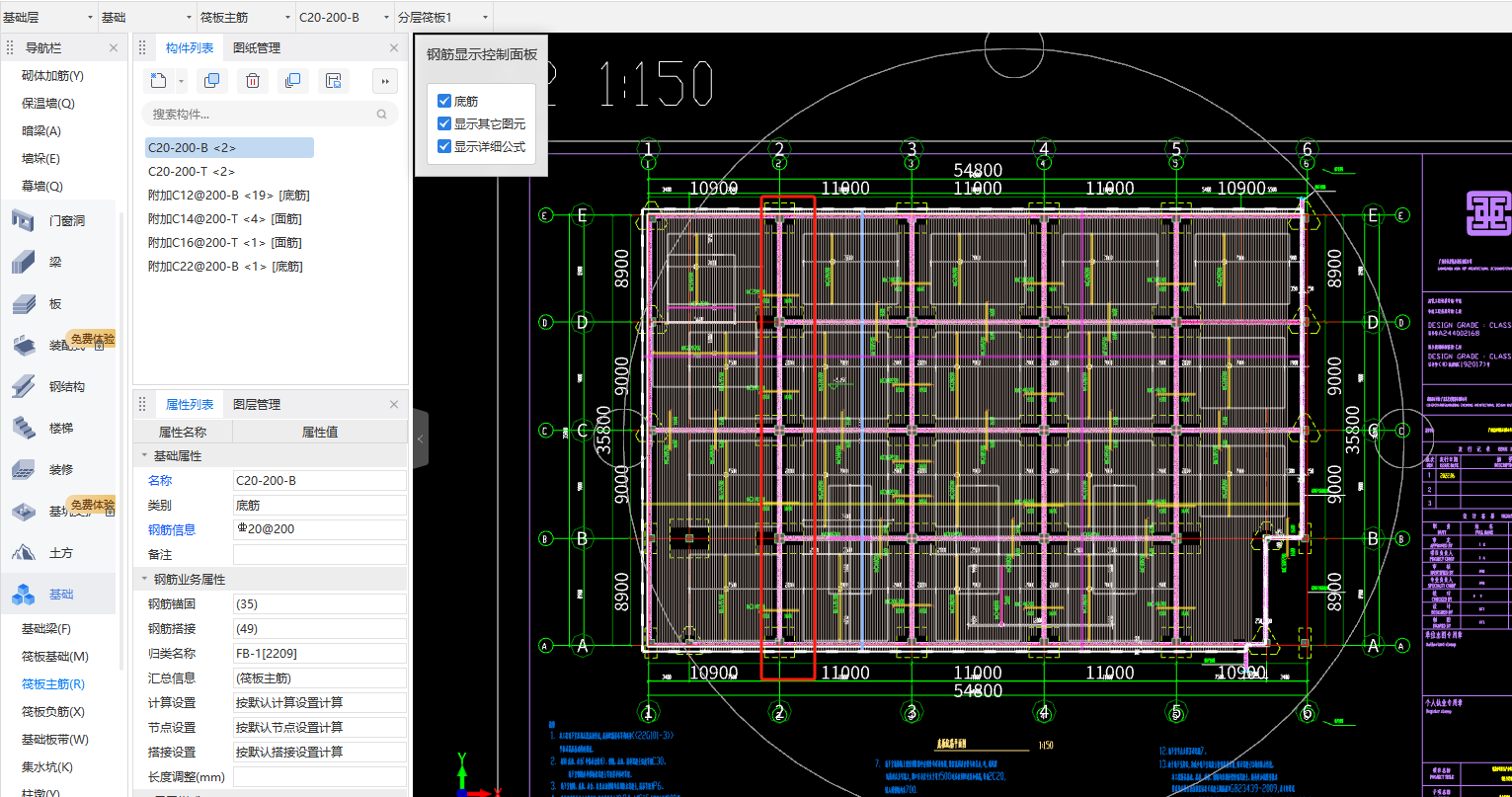Click the search magnifier icon
The height and width of the screenshot is (797, 1512).
click(382, 115)
